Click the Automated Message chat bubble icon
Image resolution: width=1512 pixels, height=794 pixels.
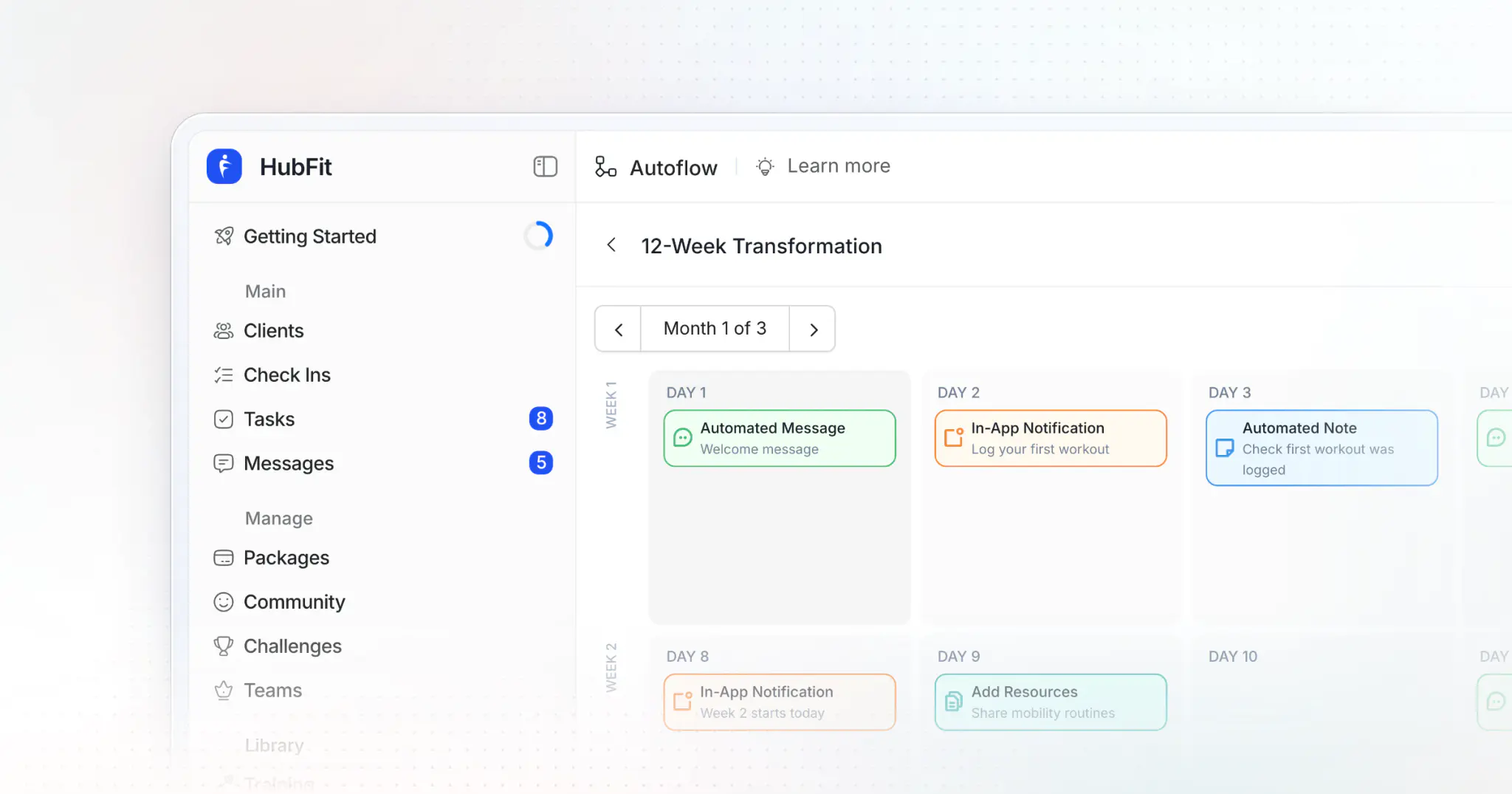683,438
